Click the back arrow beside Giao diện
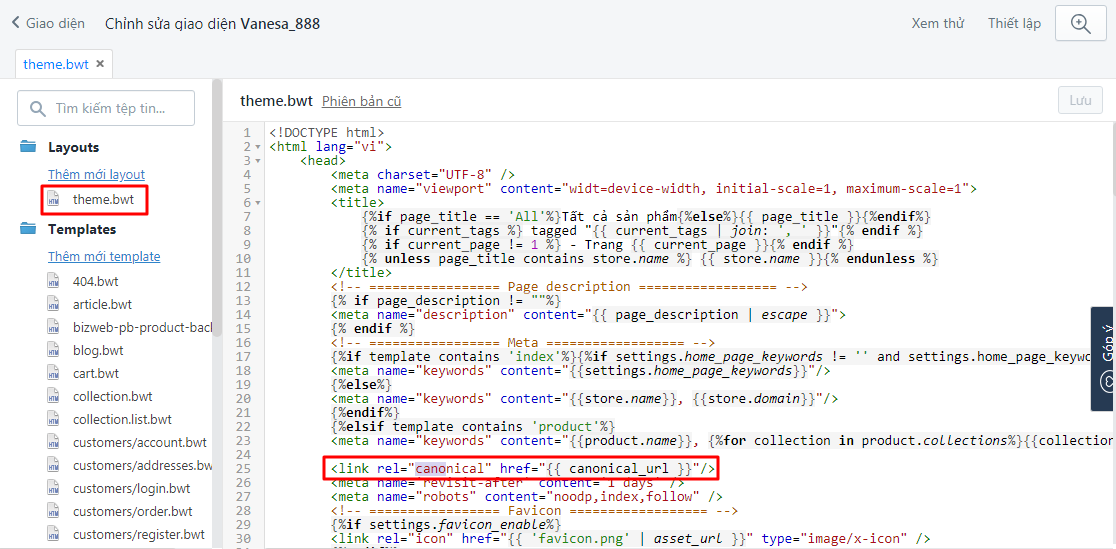Screen dimensions: 1116x549 point(15,23)
